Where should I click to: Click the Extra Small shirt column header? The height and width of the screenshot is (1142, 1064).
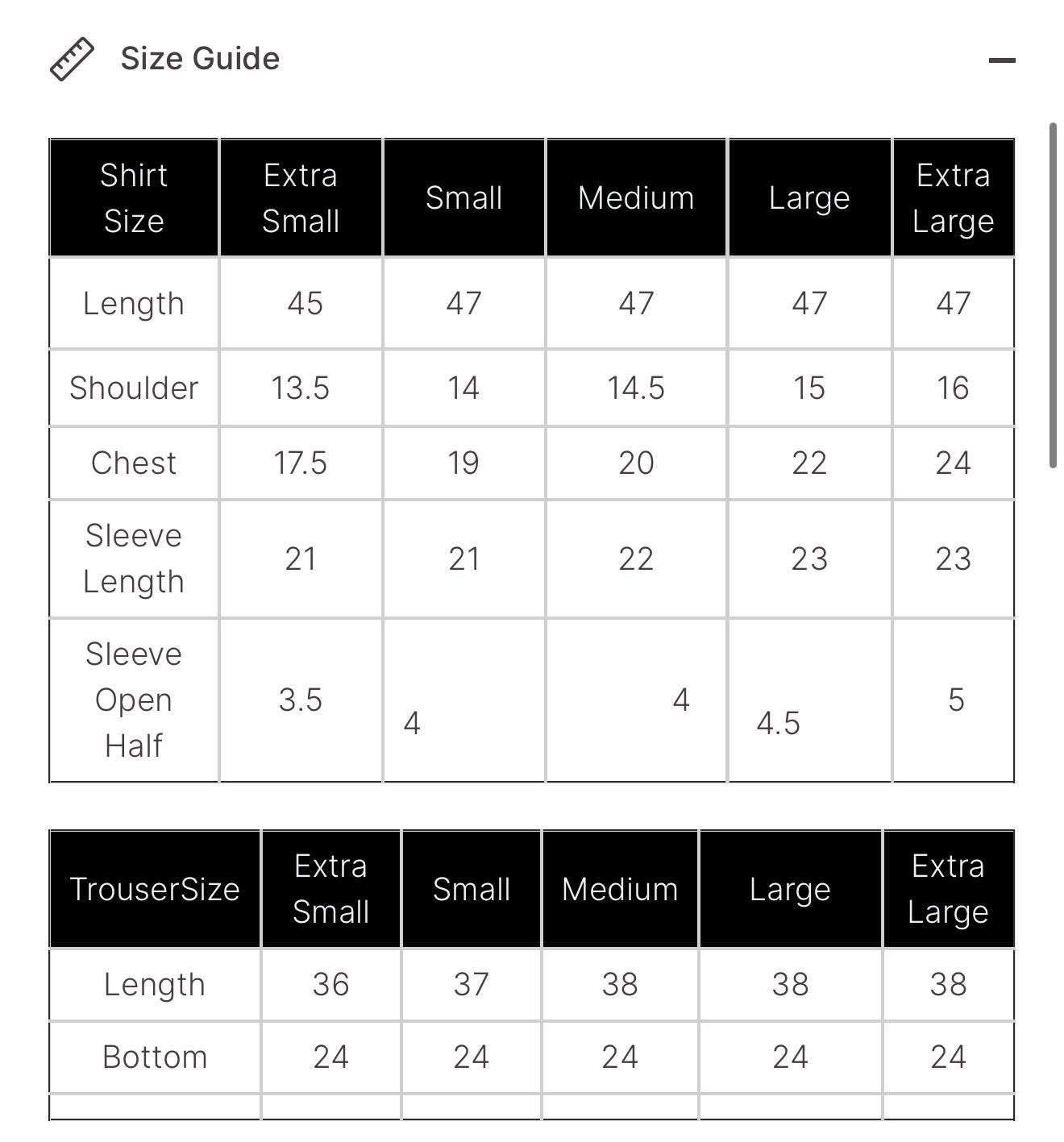tap(301, 198)
